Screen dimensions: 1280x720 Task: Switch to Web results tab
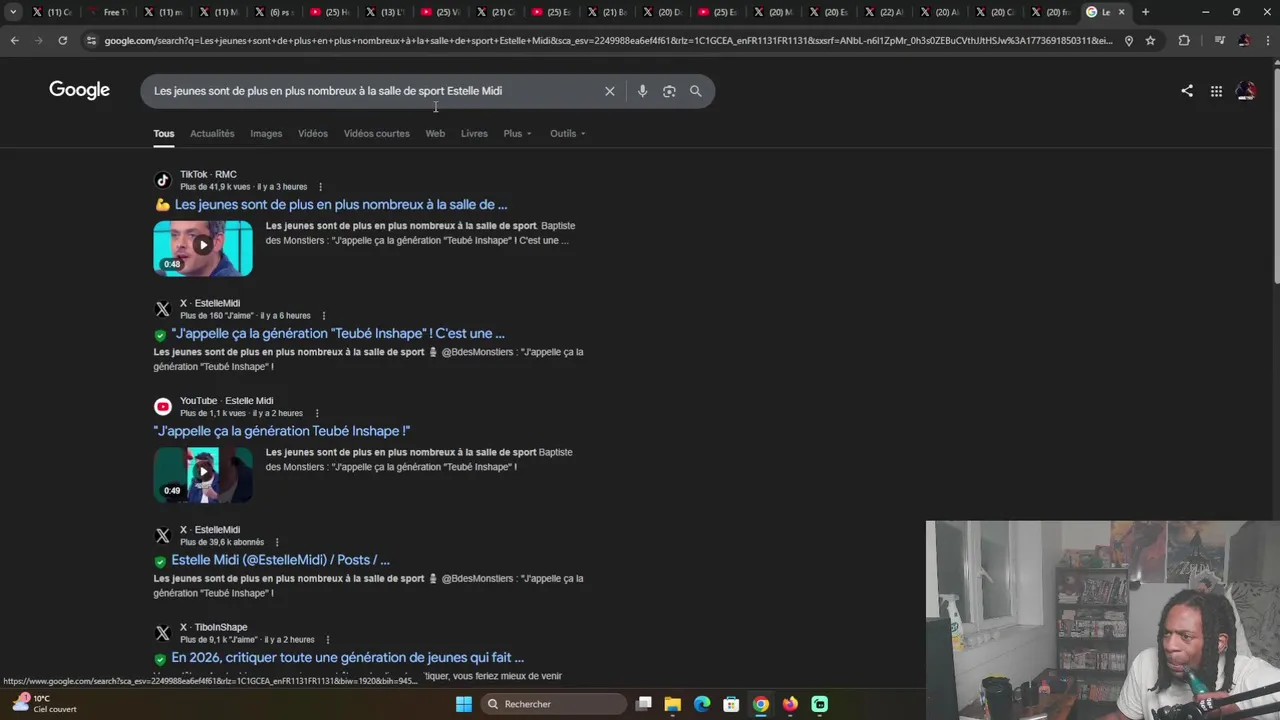click(x=435, y=134)
